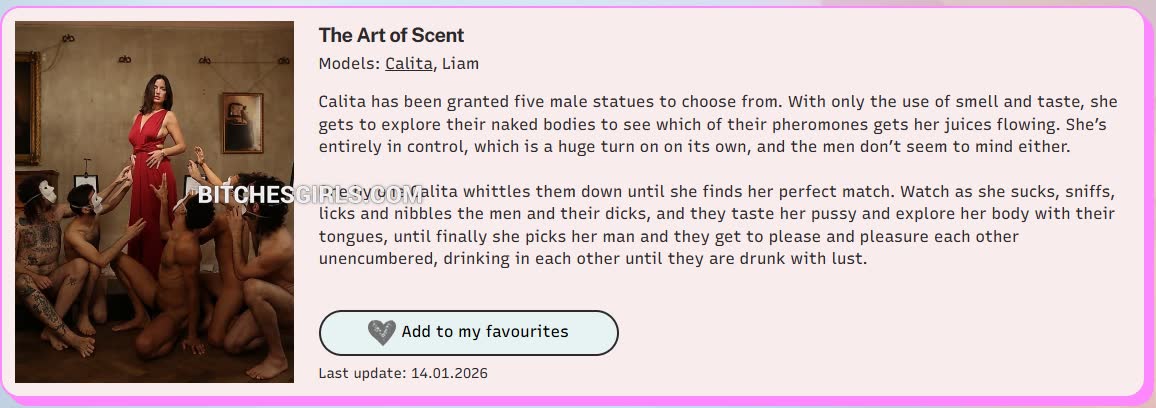Select the date 14.01.2026
The width and height of the screenshot is (1156, 408).
tap(449, 373)
